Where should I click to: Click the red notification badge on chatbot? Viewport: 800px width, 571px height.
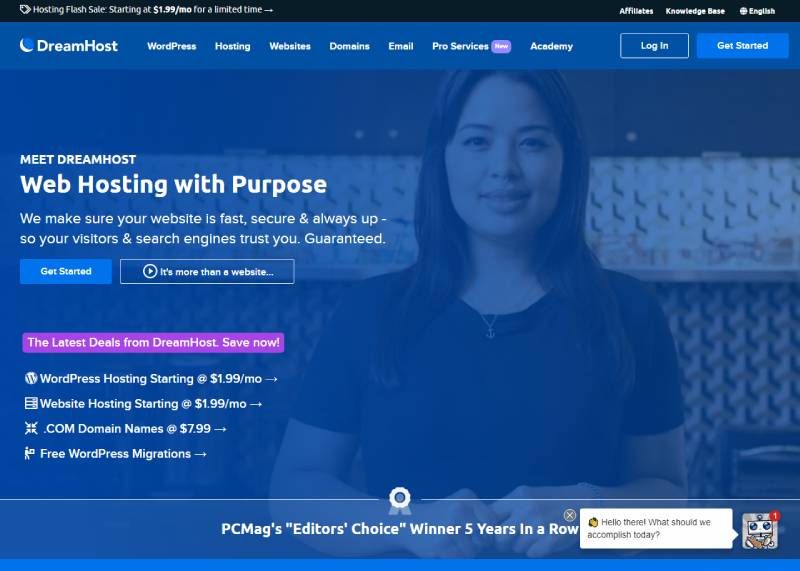coord(774,516)
